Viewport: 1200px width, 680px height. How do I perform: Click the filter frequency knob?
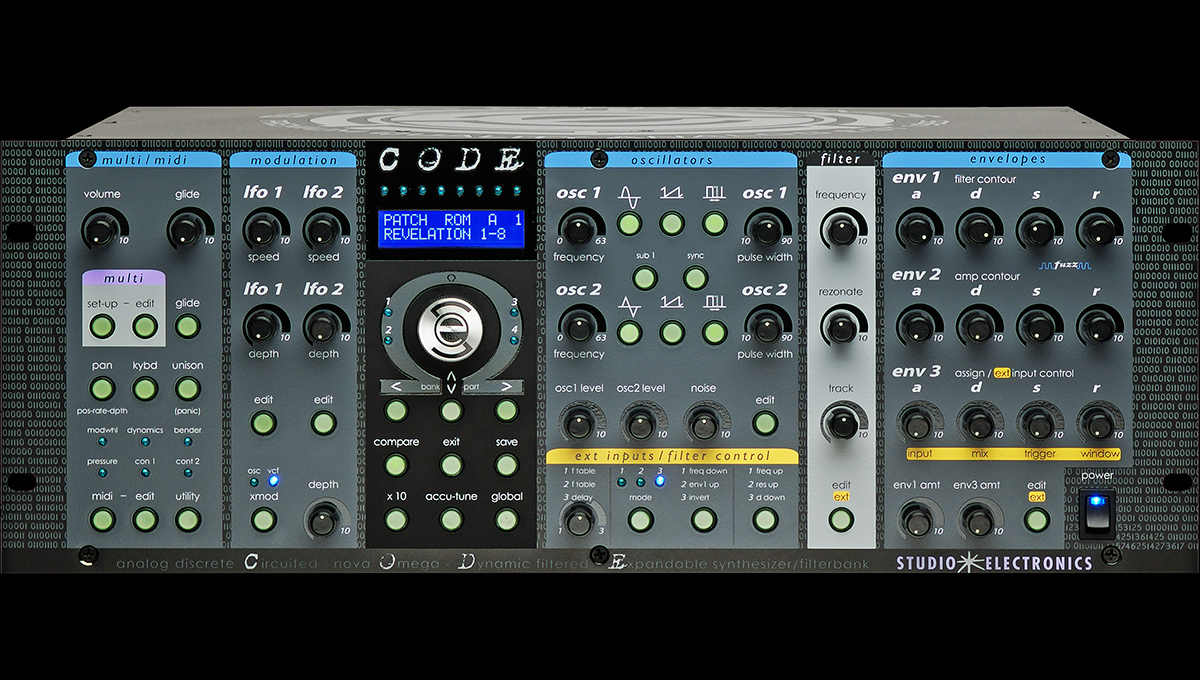pos(841,231)
